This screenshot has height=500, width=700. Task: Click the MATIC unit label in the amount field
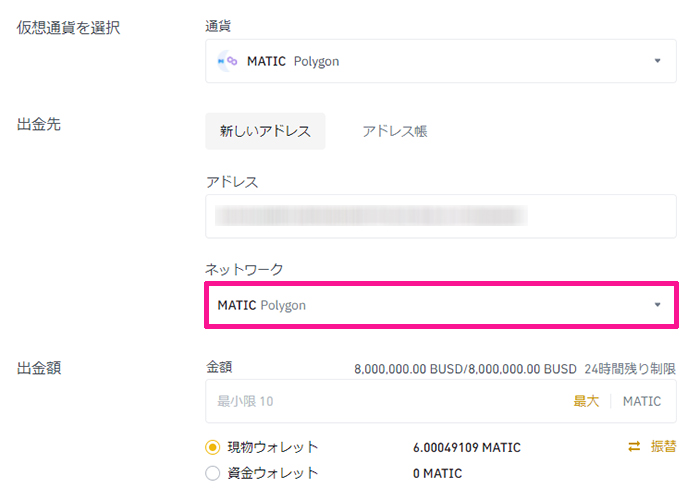click(642, 401)
